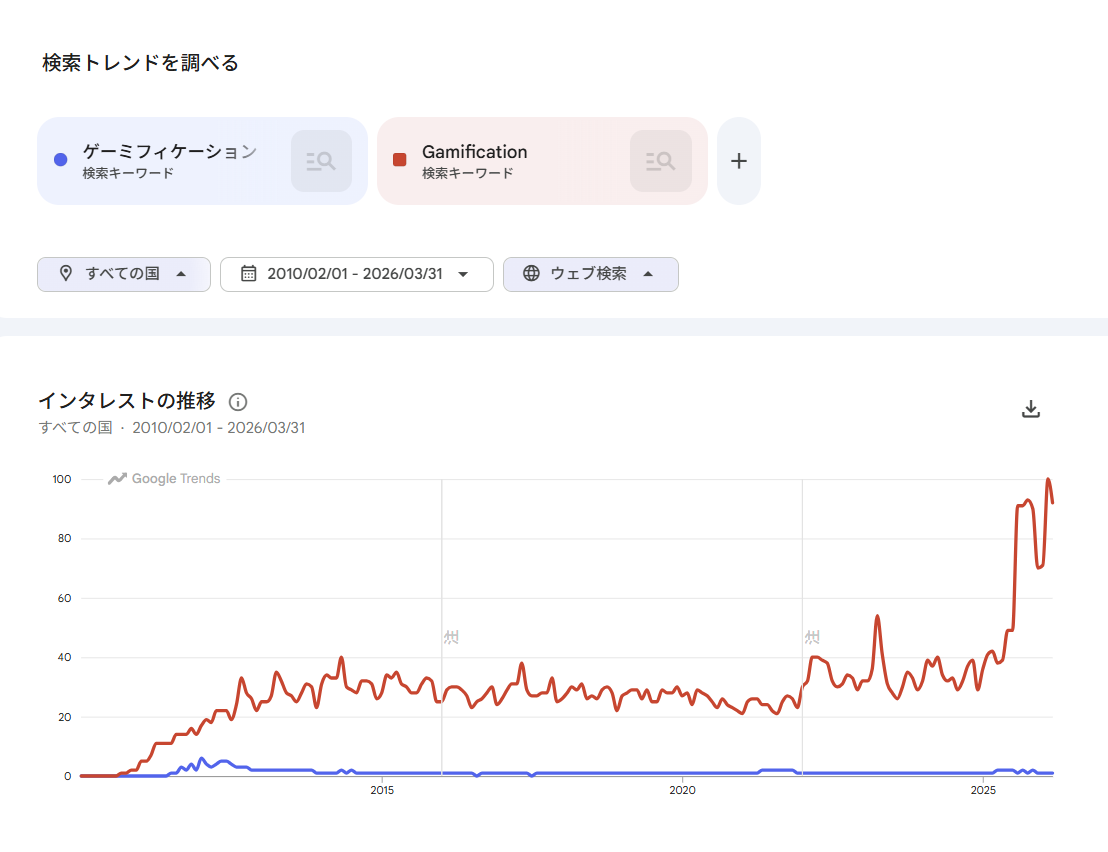Click the 検索トレンドを調べる heading
1108x852 pixels.
(x=140, y=63)
